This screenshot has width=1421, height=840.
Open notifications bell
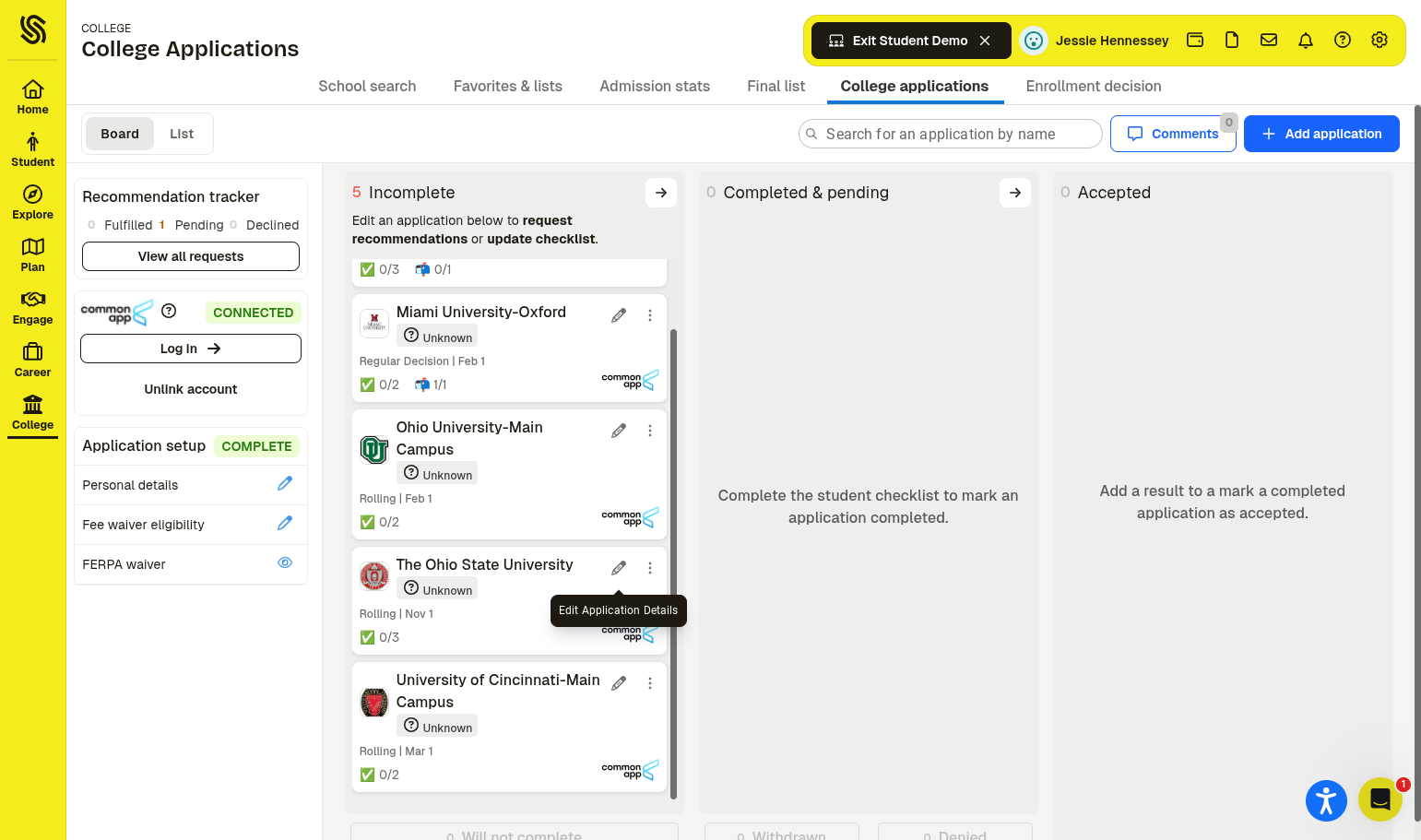click(x=1306, y=40)
